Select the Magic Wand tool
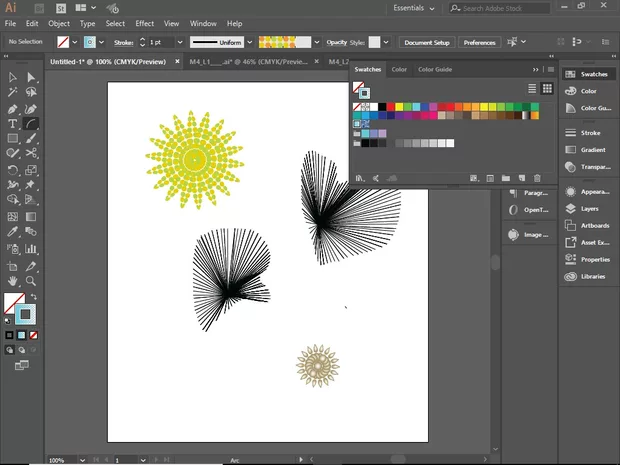 13,92
